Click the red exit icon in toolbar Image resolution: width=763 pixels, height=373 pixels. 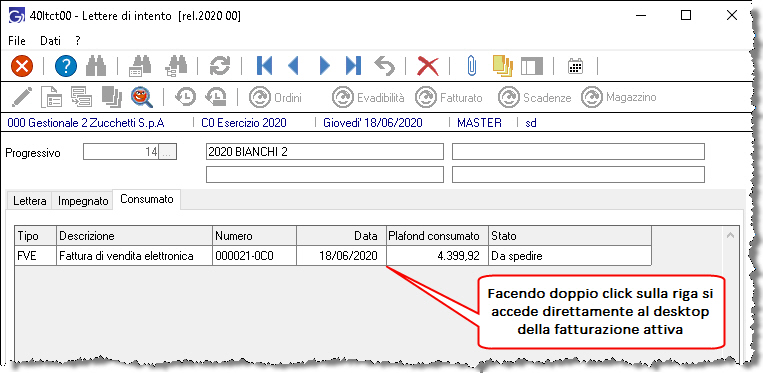tap(22, 66)
